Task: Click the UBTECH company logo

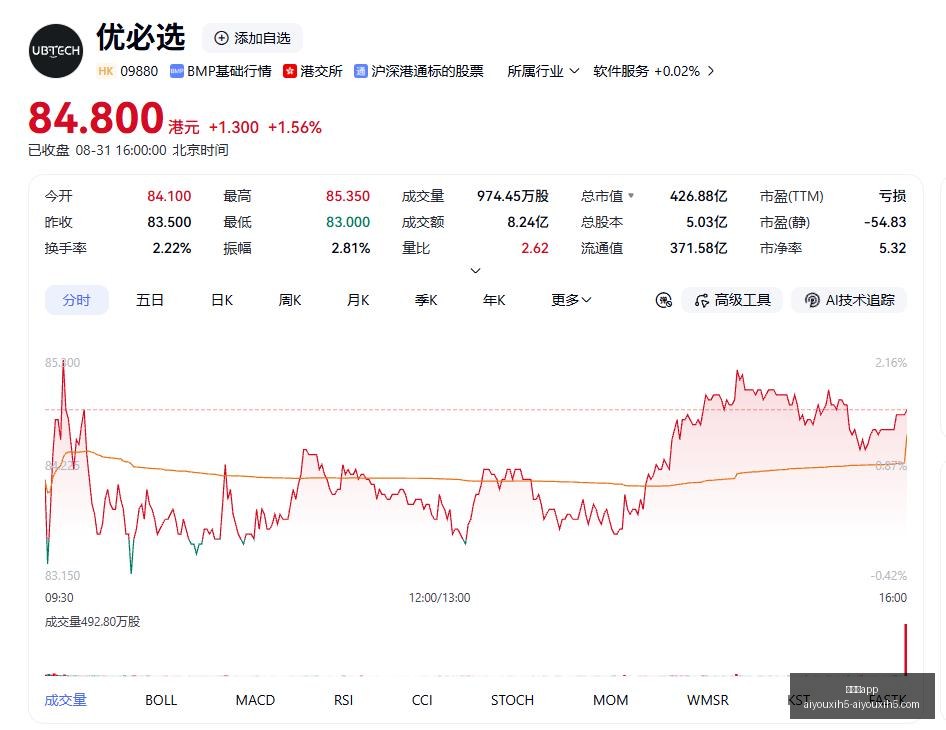Action: click(56, 51)
